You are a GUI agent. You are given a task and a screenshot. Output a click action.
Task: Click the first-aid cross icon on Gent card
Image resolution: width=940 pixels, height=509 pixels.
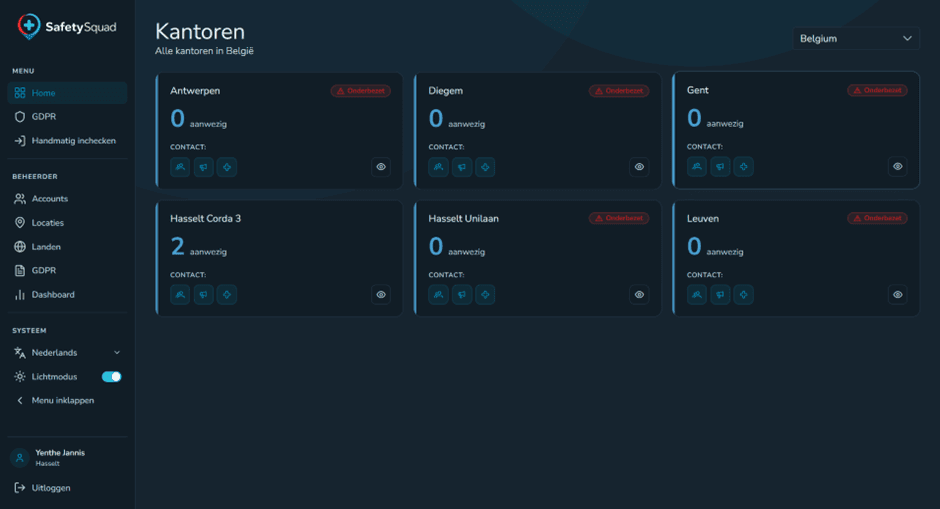pyautogui.click(x=743, y=167)
